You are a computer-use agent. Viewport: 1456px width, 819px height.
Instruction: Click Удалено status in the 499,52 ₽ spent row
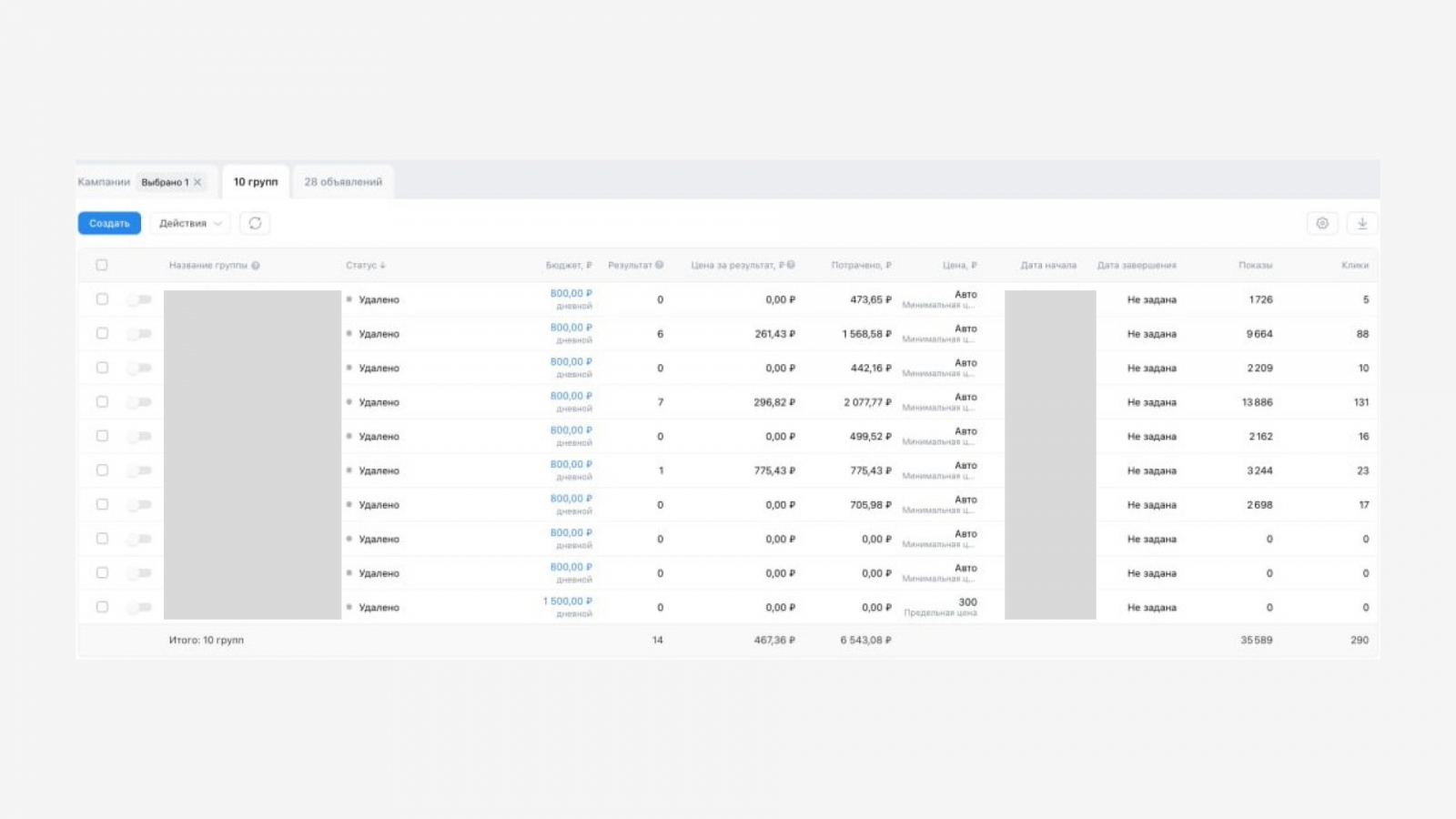pos(379,437)
